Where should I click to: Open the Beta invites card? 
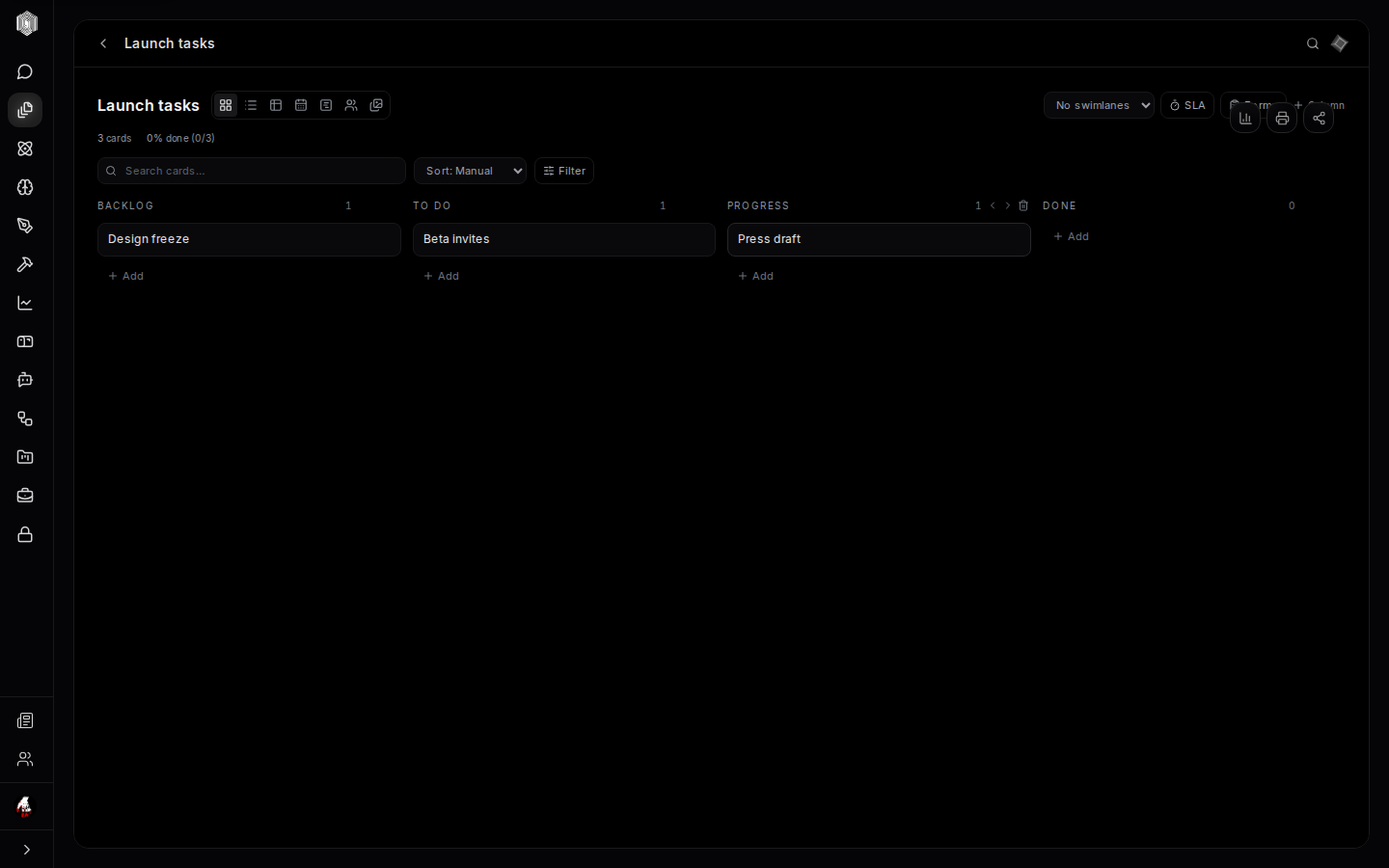click(564, 239)
